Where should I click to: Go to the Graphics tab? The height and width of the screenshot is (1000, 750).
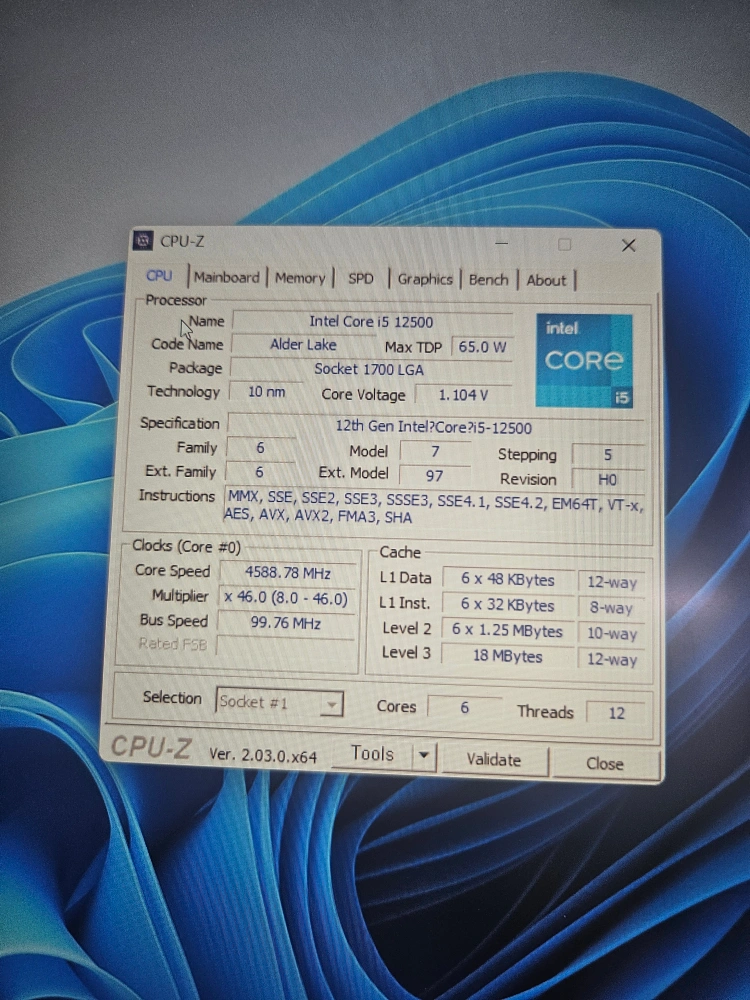tap(425, 279)
